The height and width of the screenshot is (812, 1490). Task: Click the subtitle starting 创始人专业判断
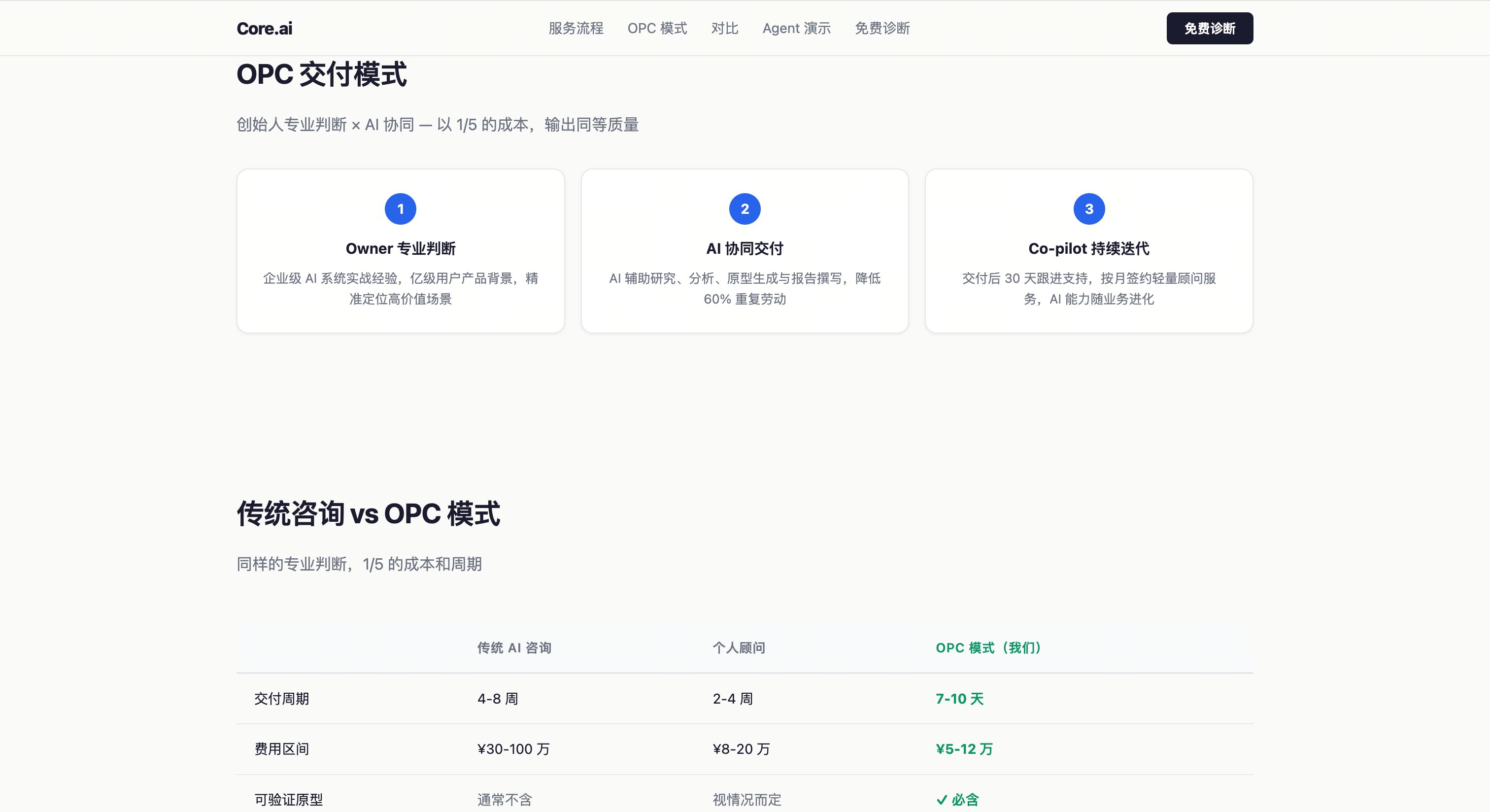(437, 124)
